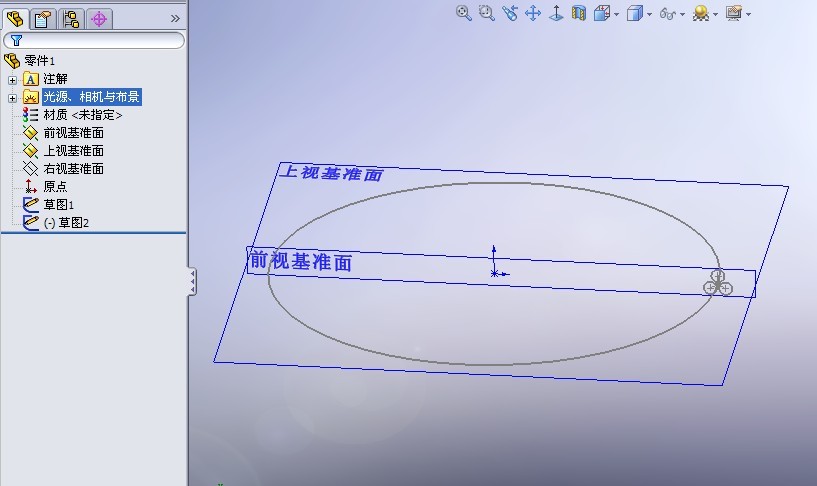Click the Previous View icon
817x486 pixels.
tap(510, 13)
